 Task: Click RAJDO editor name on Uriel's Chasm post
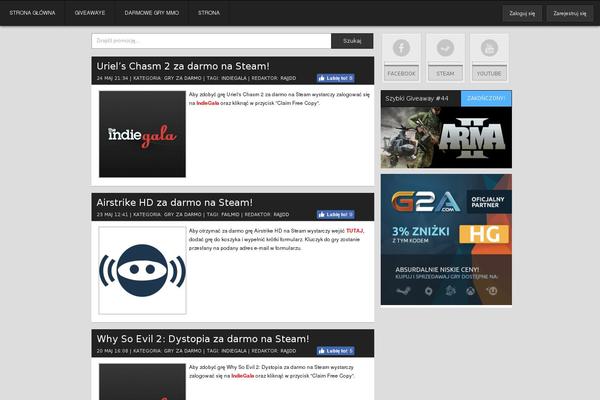[x=288, y=78]
